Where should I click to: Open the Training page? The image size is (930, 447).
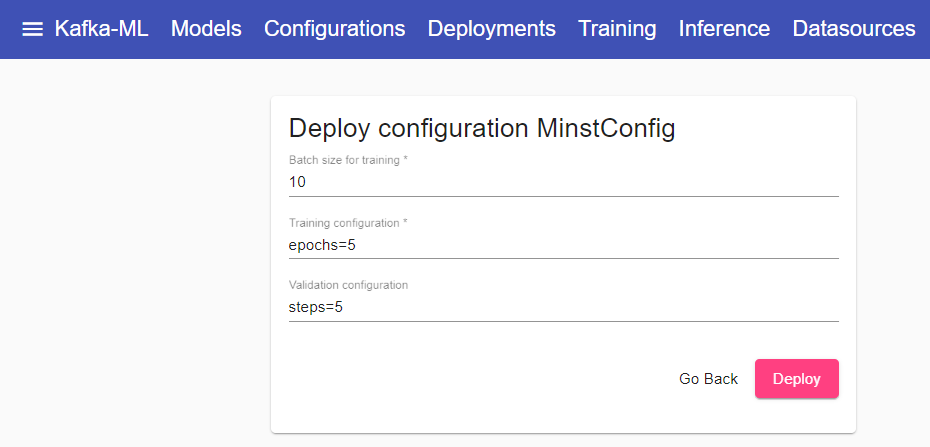[617, 28]
